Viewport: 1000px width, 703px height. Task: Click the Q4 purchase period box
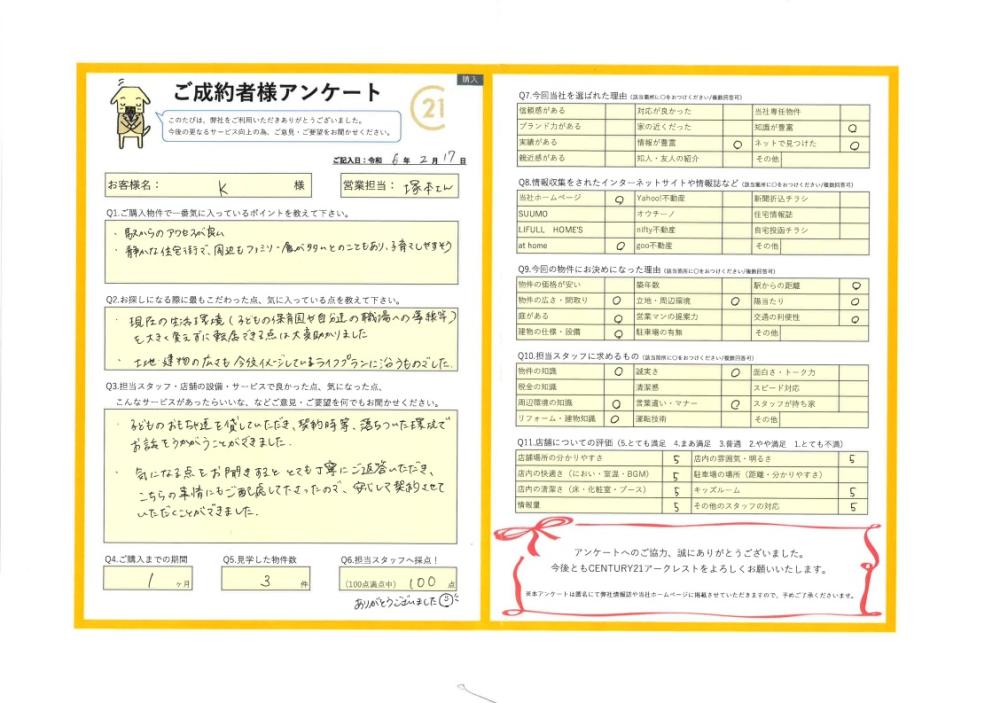148,579
